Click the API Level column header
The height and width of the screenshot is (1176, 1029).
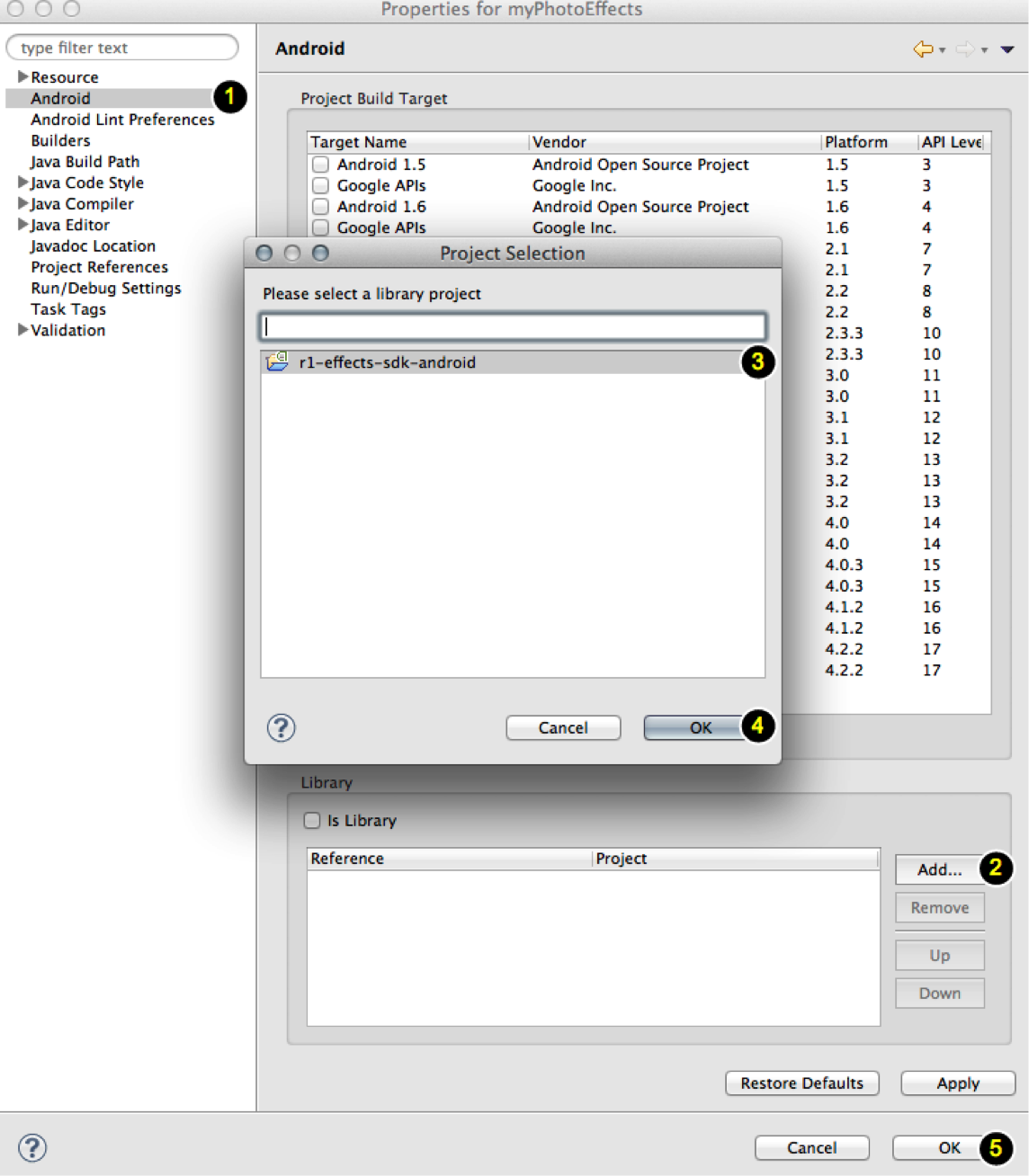click(953, 142)
